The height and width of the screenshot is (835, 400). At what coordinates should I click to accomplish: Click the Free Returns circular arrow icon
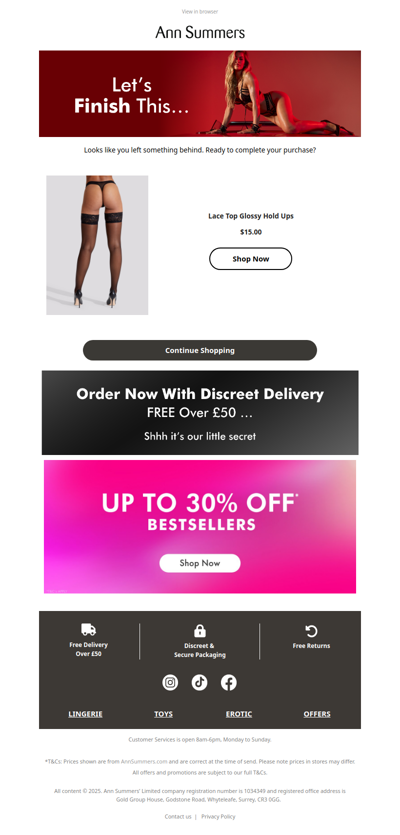coord(311,631)
